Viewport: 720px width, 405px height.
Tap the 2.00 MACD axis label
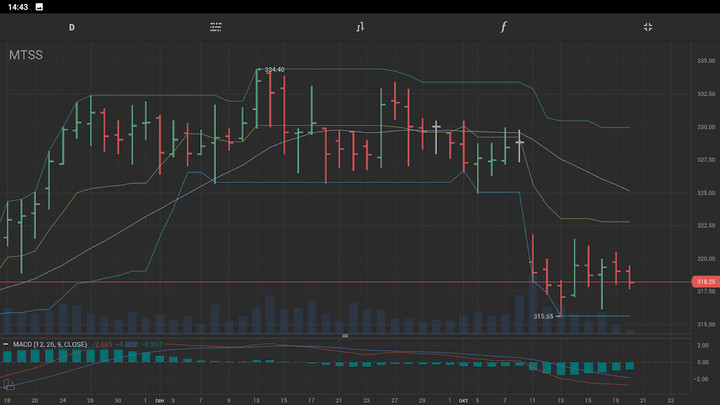[x=703, y=345]
